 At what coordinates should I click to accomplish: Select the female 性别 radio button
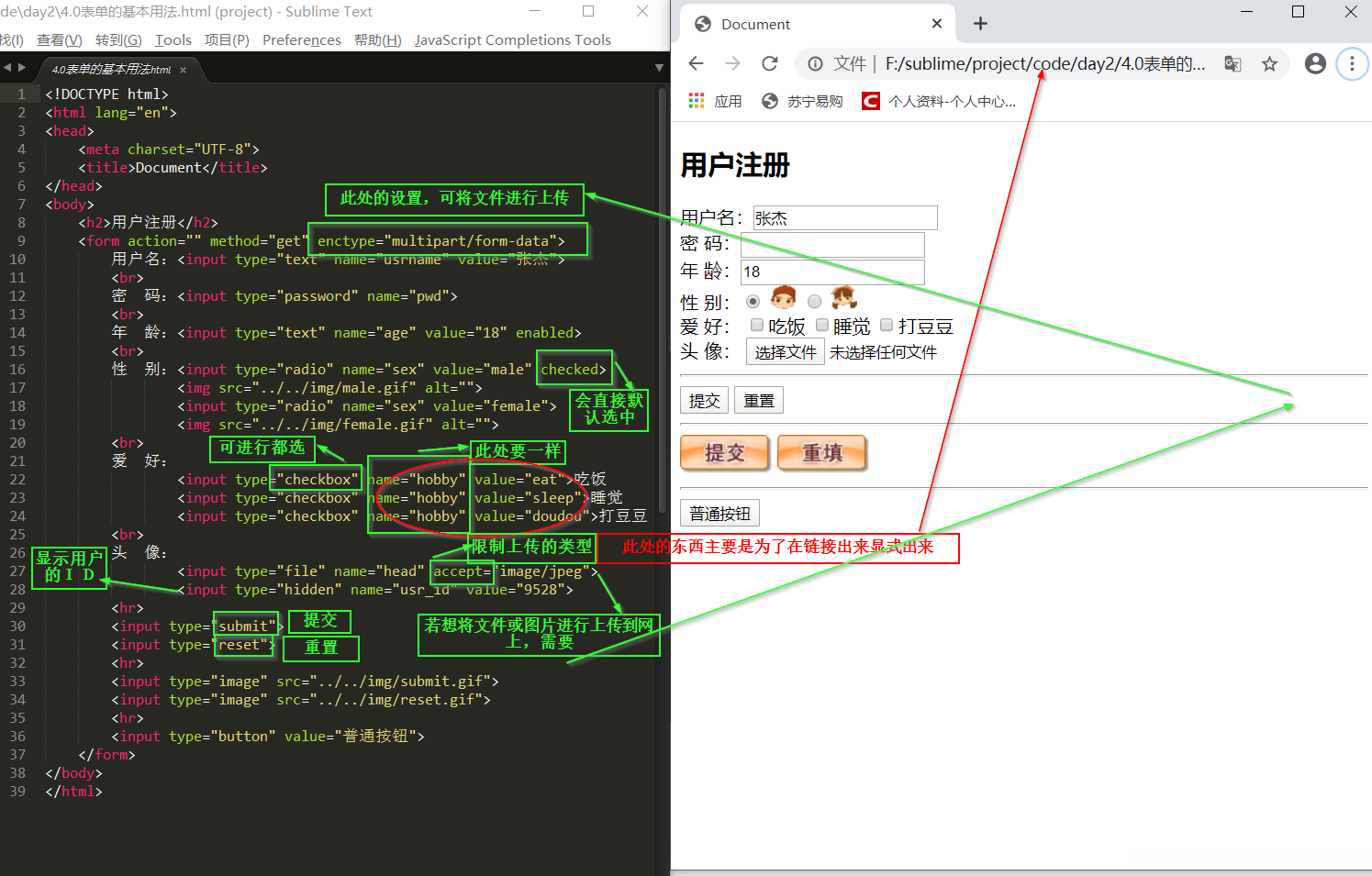(x=814, y=301)
